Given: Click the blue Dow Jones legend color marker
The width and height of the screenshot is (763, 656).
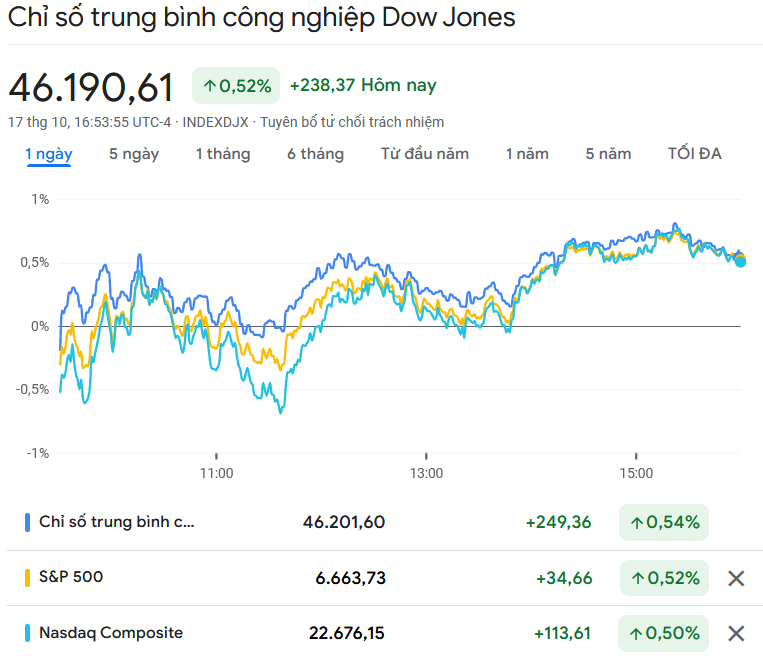Looking at the screenshot, I should click(28, 522).
